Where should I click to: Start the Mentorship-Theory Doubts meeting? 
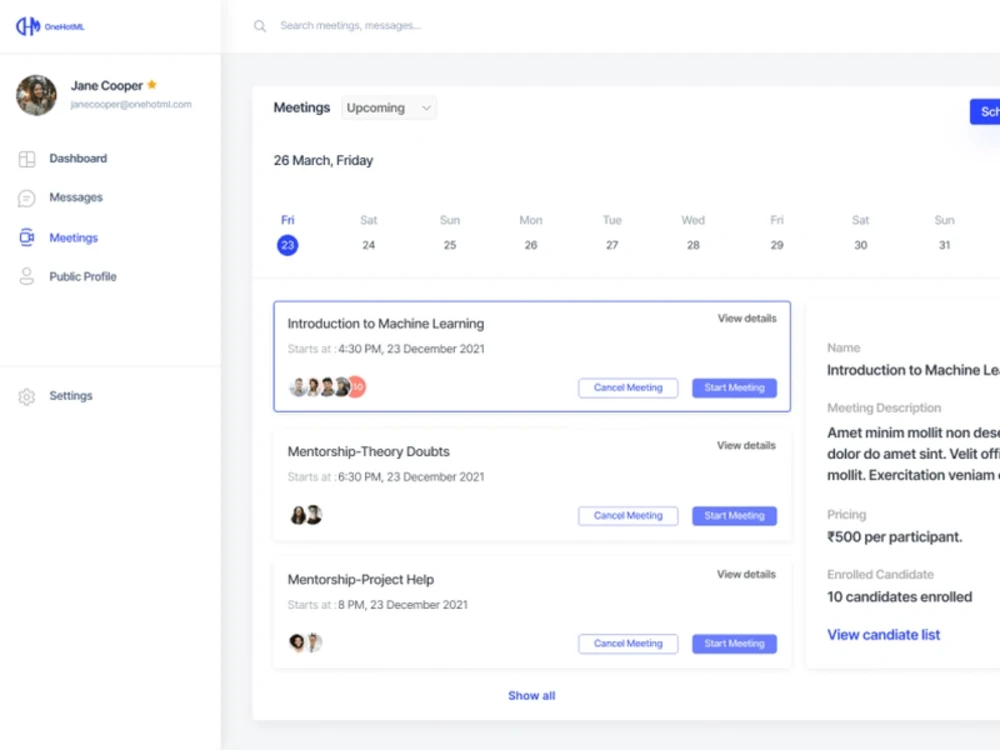point(735,515)
